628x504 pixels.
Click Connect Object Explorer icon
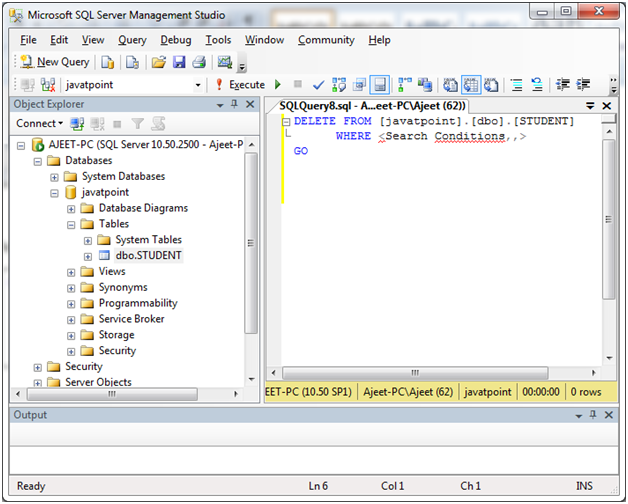click(x=77, y=124)
